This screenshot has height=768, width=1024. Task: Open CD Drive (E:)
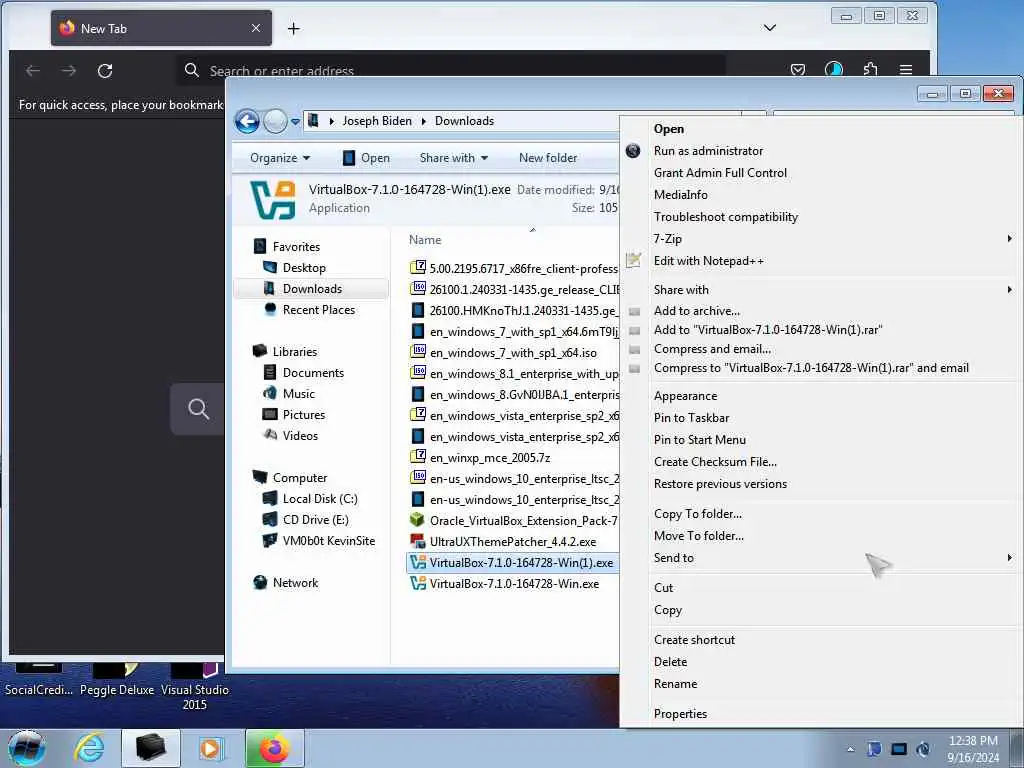coord(315,520)
